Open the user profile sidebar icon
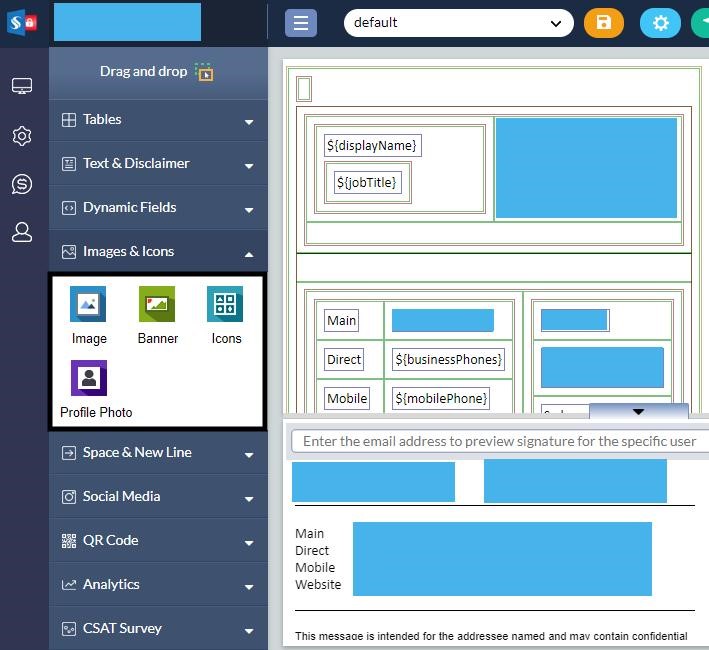The image size is (709, 650). [22, 232]
